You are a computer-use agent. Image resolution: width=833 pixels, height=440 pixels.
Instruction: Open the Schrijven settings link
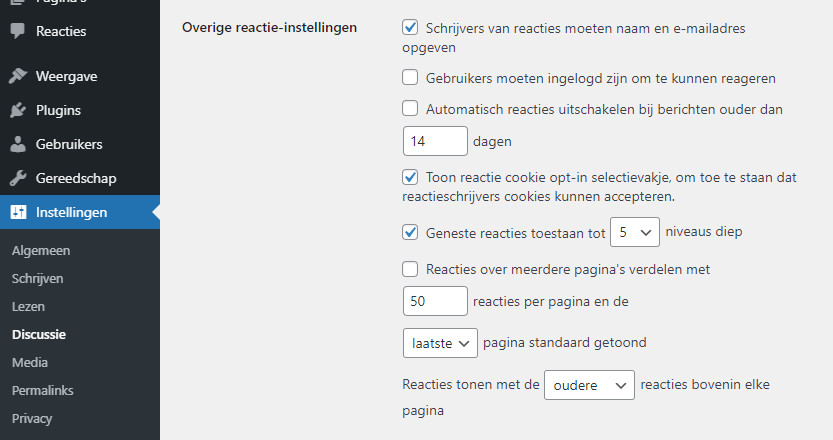pyautogui.click(x=37, y=279)
